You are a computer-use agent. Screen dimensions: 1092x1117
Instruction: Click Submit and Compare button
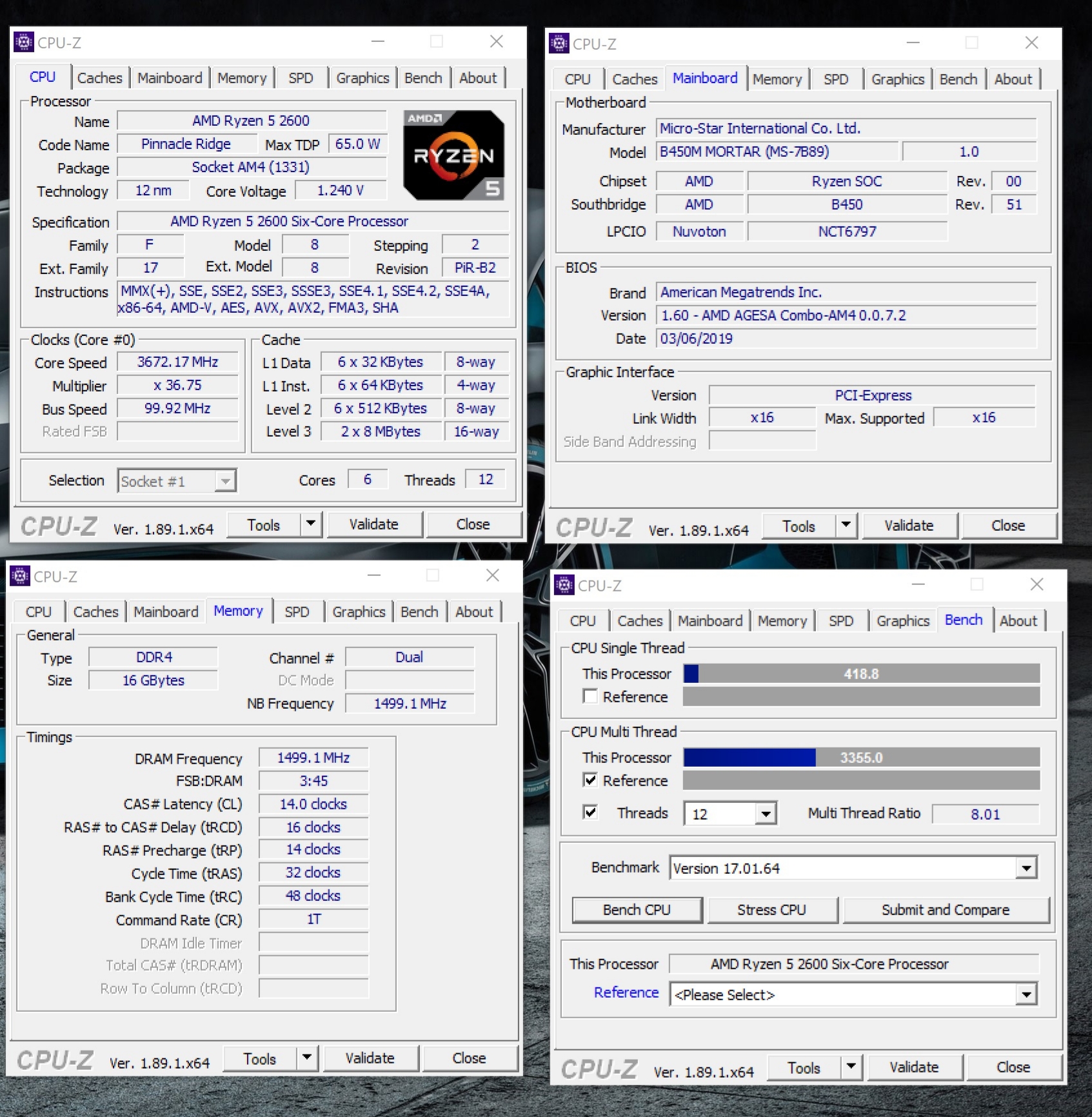pyautogui.click(x=946, y=909)
